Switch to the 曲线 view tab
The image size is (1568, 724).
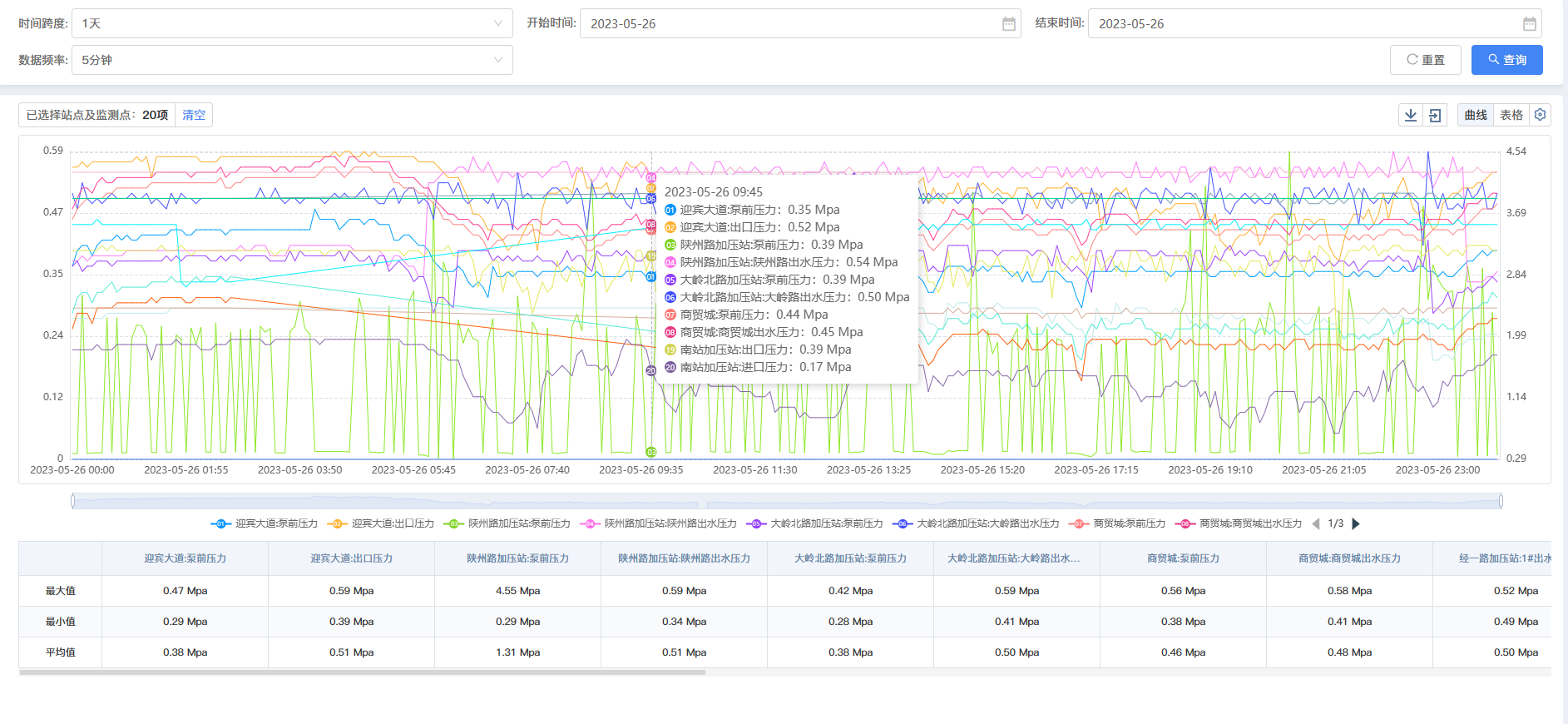point(1476,115)
